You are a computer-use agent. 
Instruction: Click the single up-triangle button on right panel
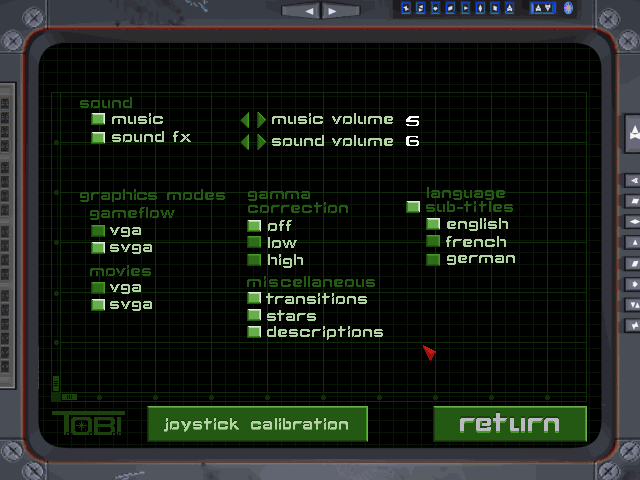pos(633,242)
